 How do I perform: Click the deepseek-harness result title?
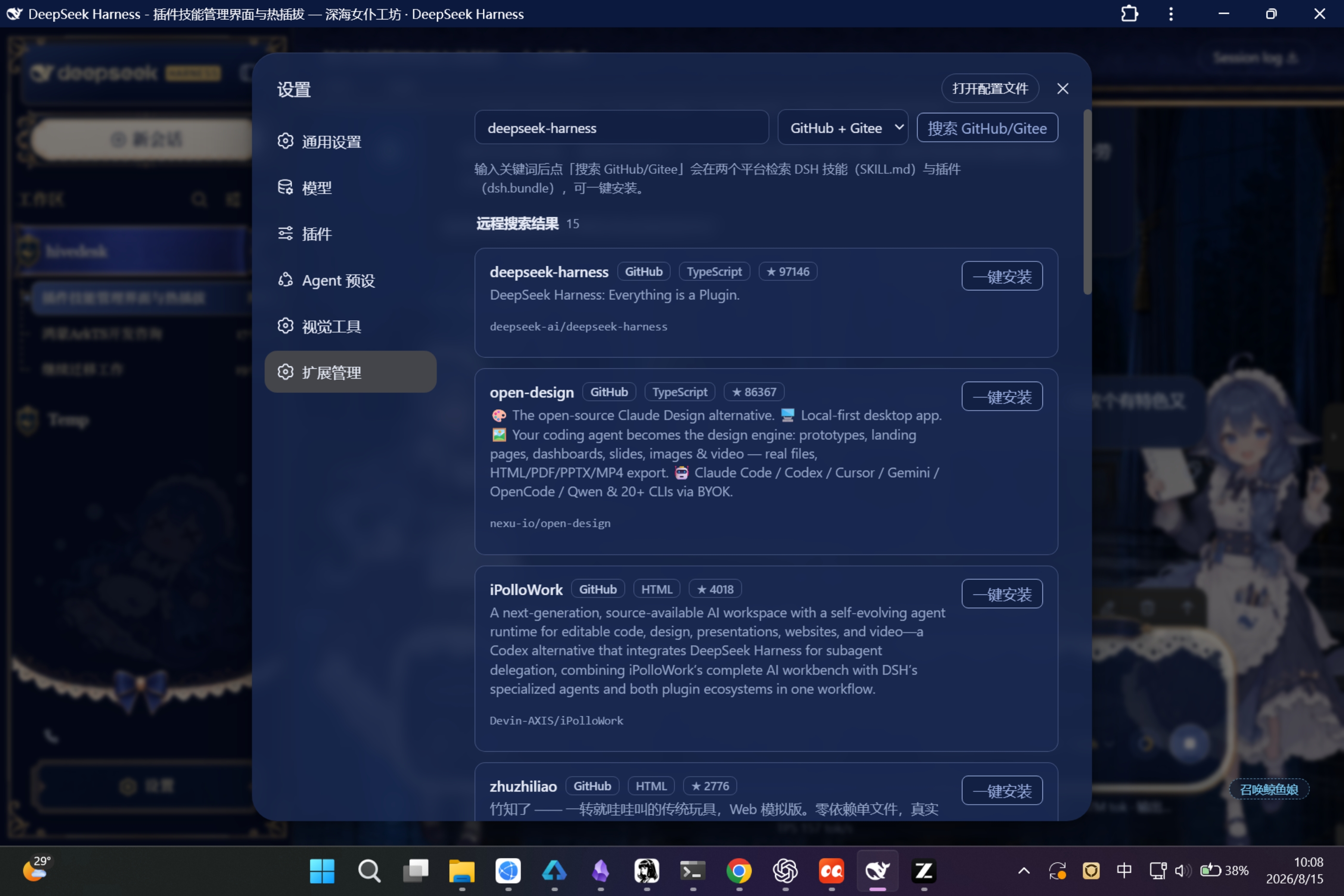click(x=548, y=272)
